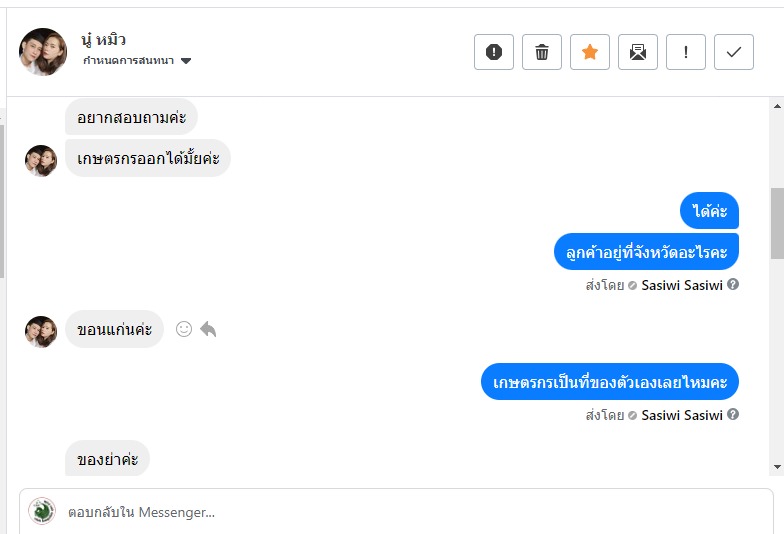Screen dimensions: 784x534
Task: Click the chat scrollbar thumb
Action: tap(777, 223)
